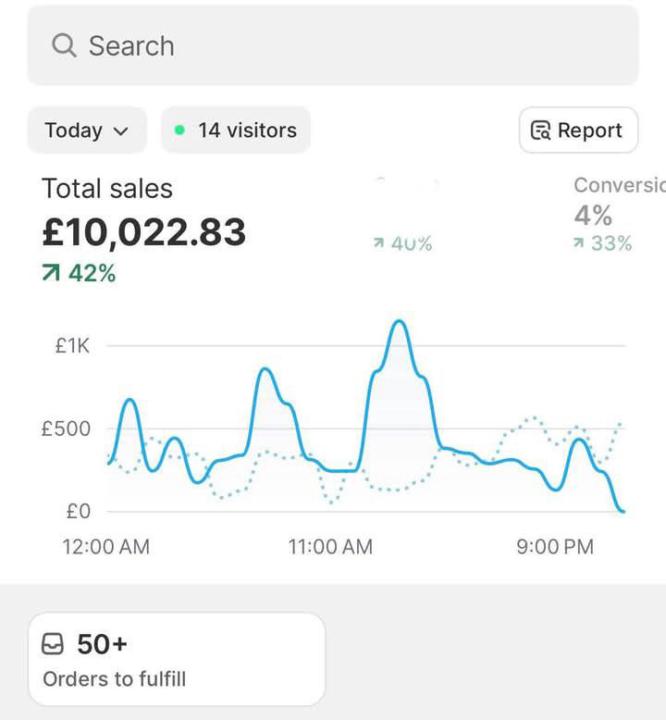Click the 33% conversion change arrow
Screen dimensions: 666x720
point(580,243)
